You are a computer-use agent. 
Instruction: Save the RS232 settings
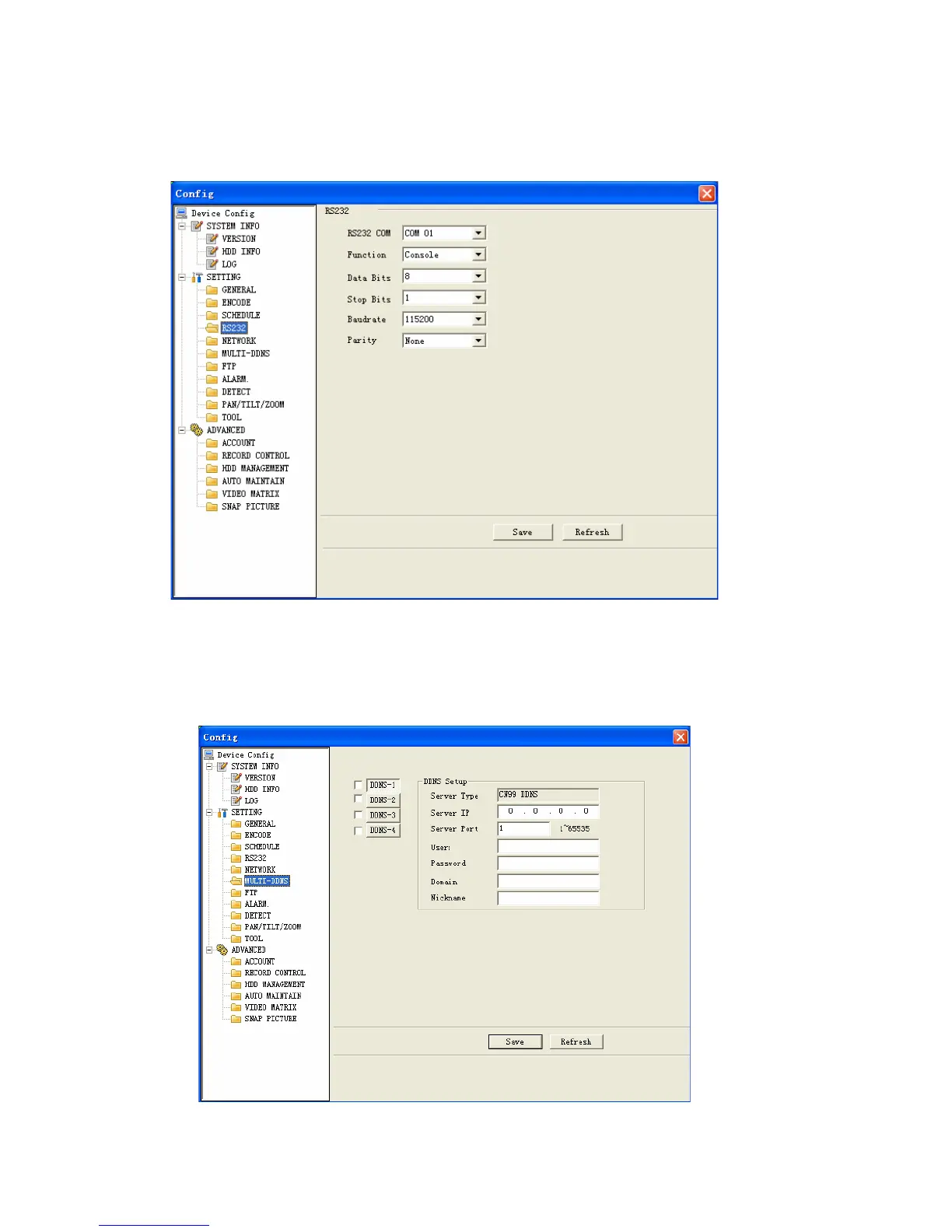[x=523, y=532]
